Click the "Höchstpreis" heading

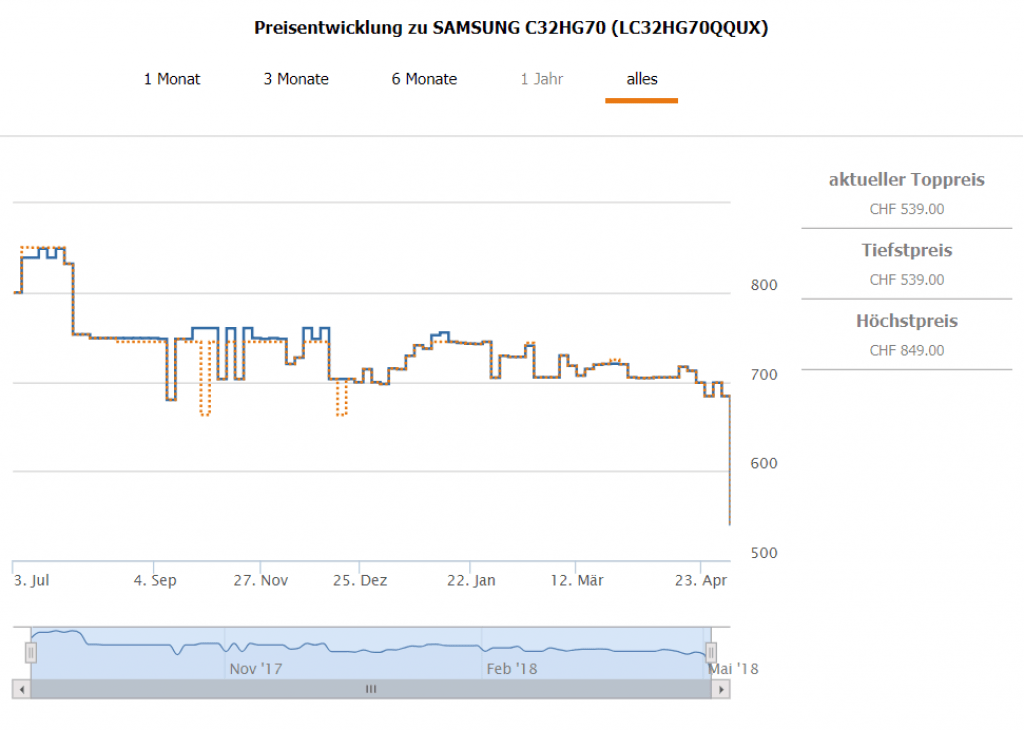[x=906, y=321]
